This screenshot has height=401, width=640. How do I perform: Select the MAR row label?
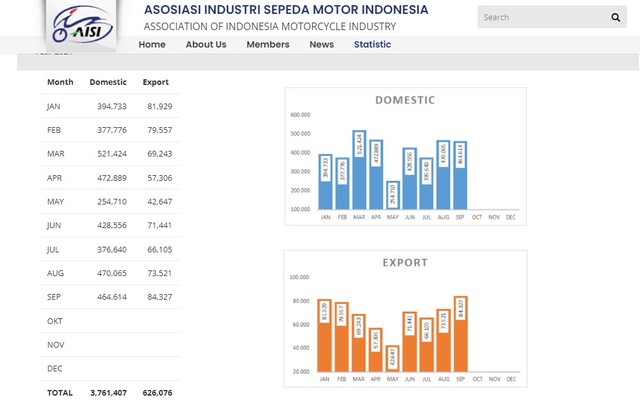tap(56, 154)
